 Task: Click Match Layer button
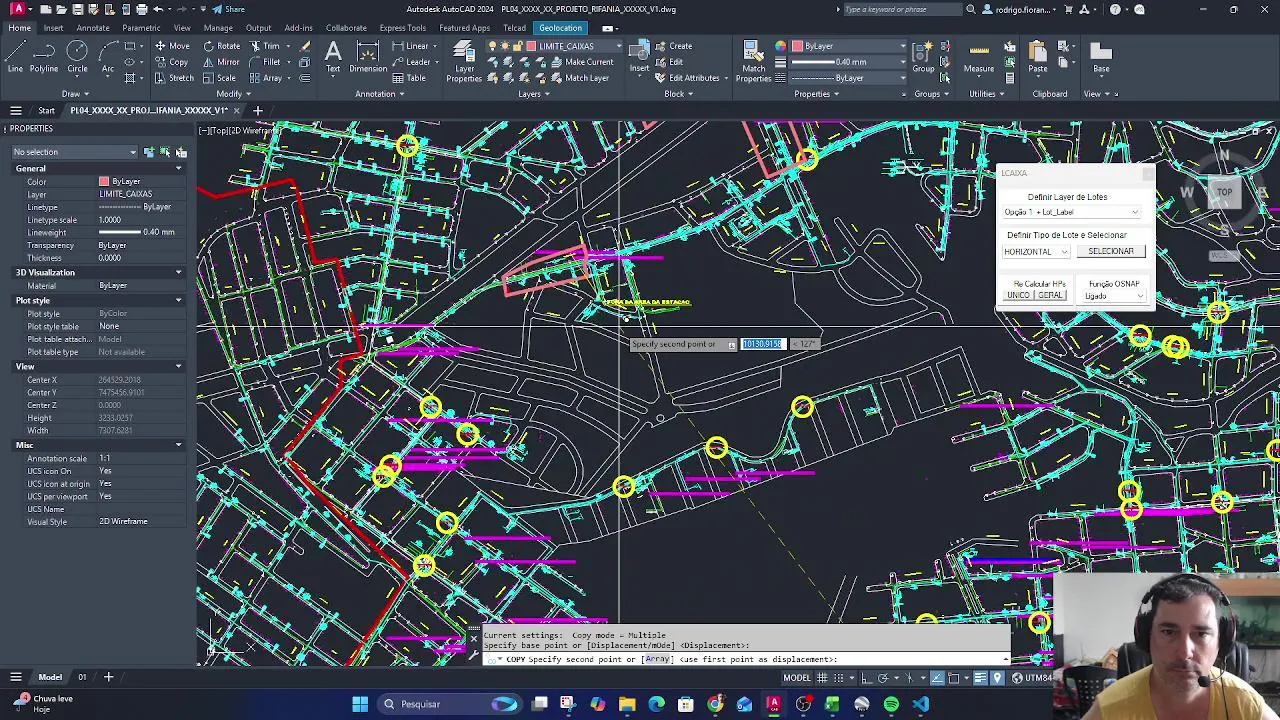click(x=578, y=78)
